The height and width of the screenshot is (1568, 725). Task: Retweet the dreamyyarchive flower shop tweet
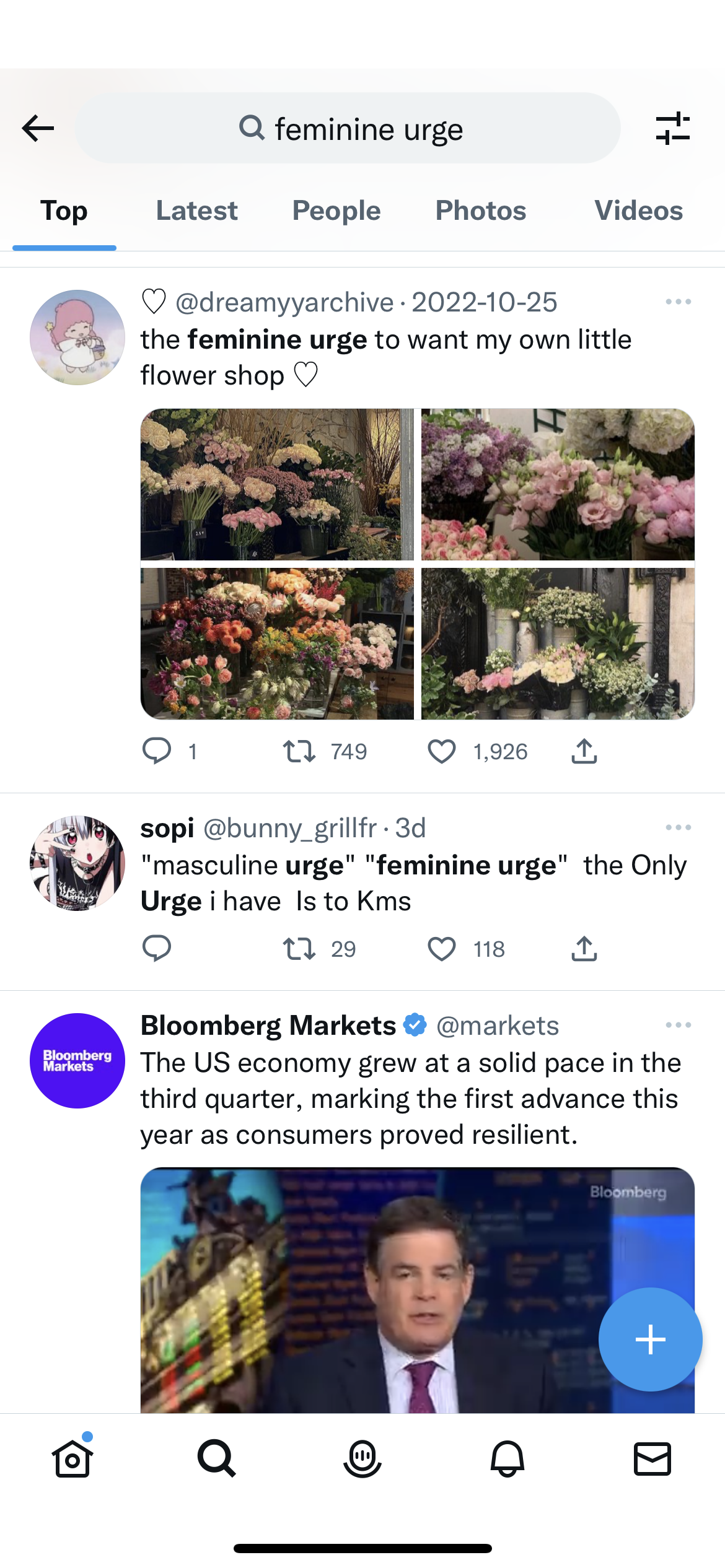point(299,752)
